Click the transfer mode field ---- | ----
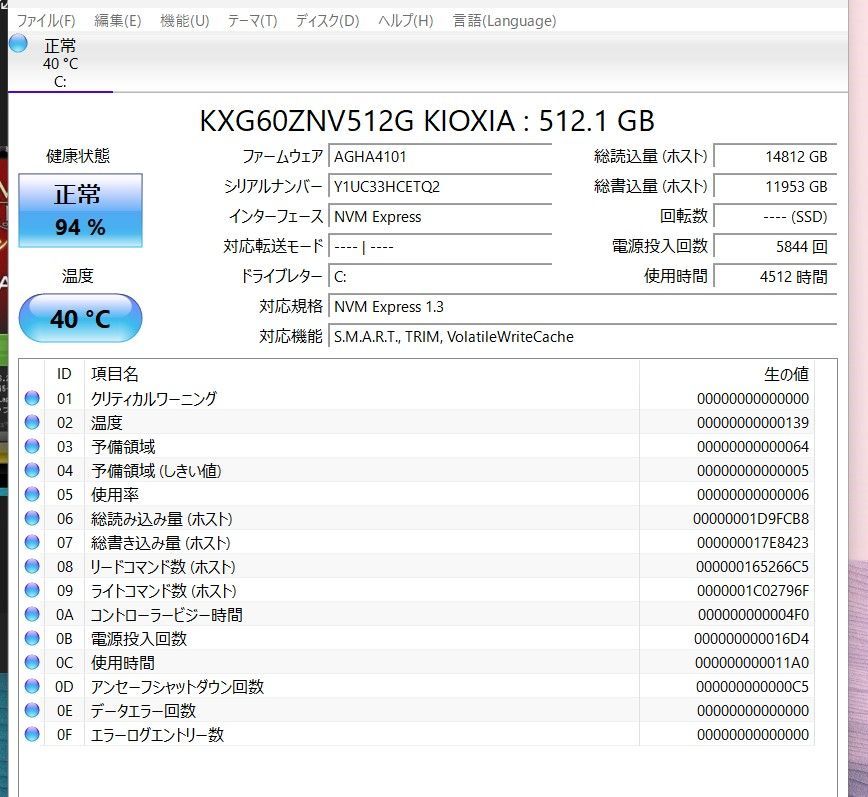This screenshot has width=868, height=797. pos(440,246)
